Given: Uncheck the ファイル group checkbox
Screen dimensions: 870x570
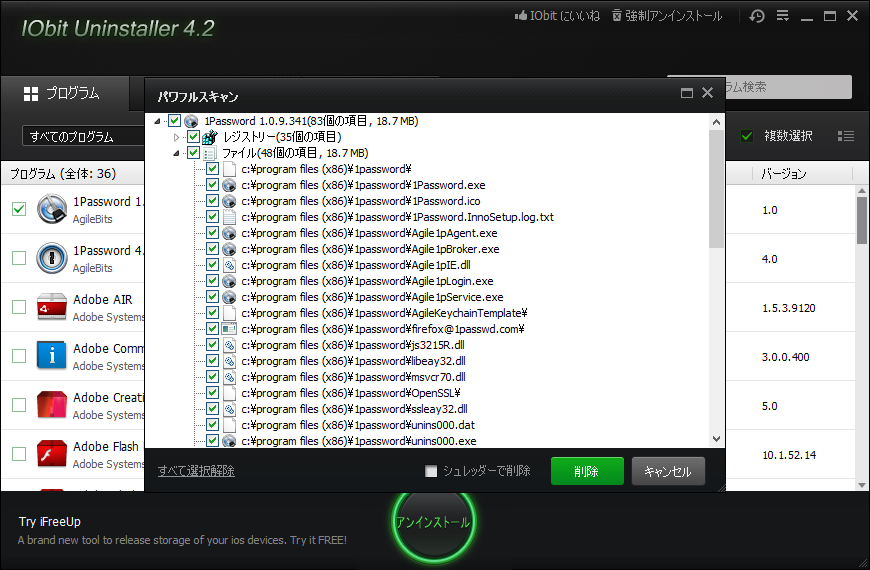Looking at the screenshot, I should [x=194, y=153].
